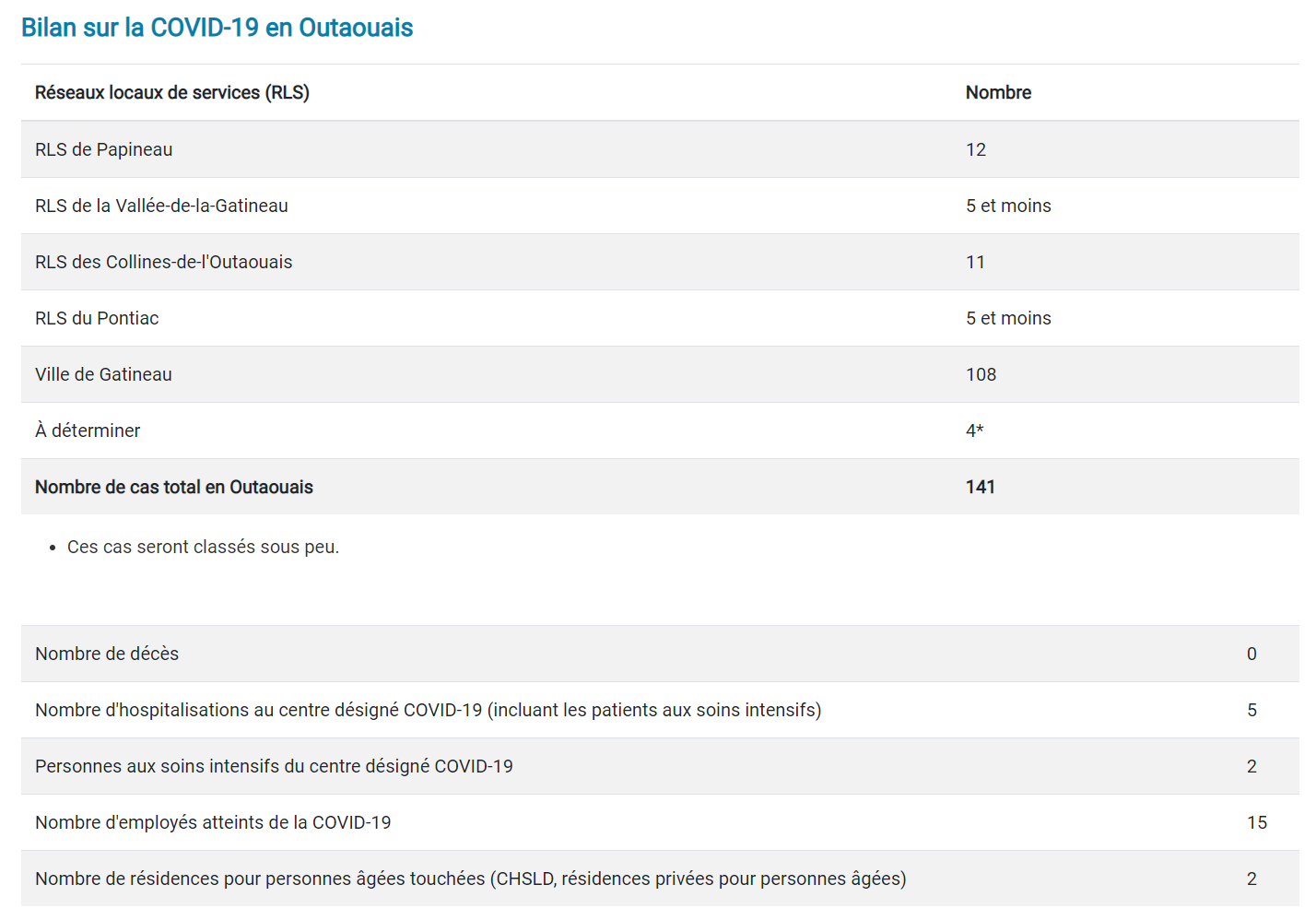Click the value 2 for résidences touchées
Image resolution: width=1316 pixels, height=920 pixels.
tap(1251, 879)
